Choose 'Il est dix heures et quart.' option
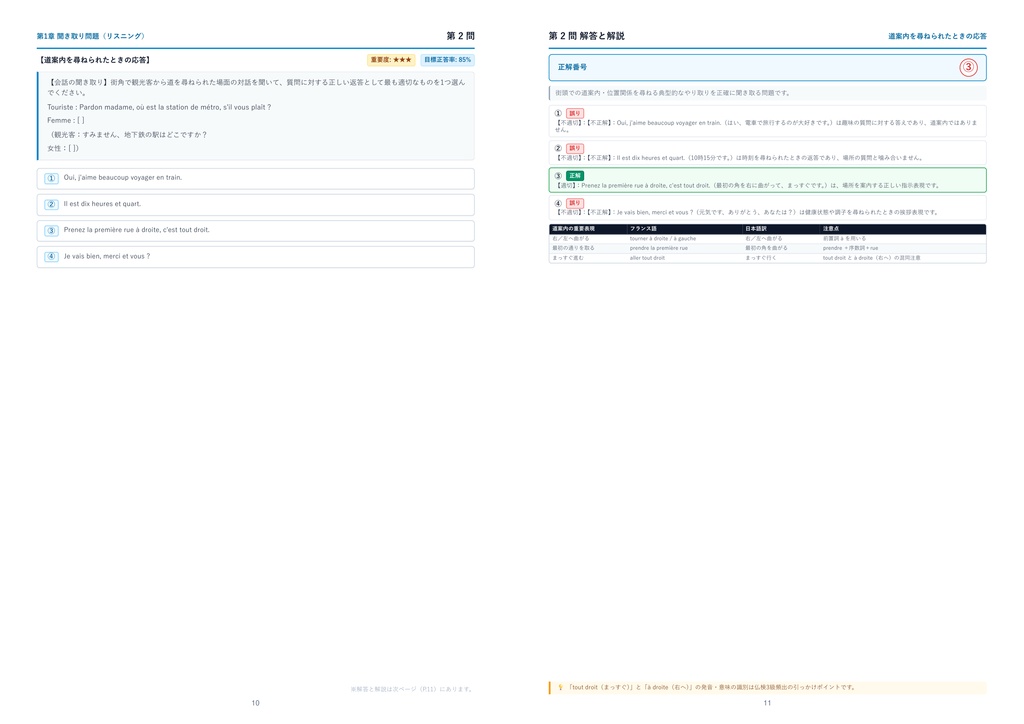This screenshot has height=724, width=1024. point(255,204)
